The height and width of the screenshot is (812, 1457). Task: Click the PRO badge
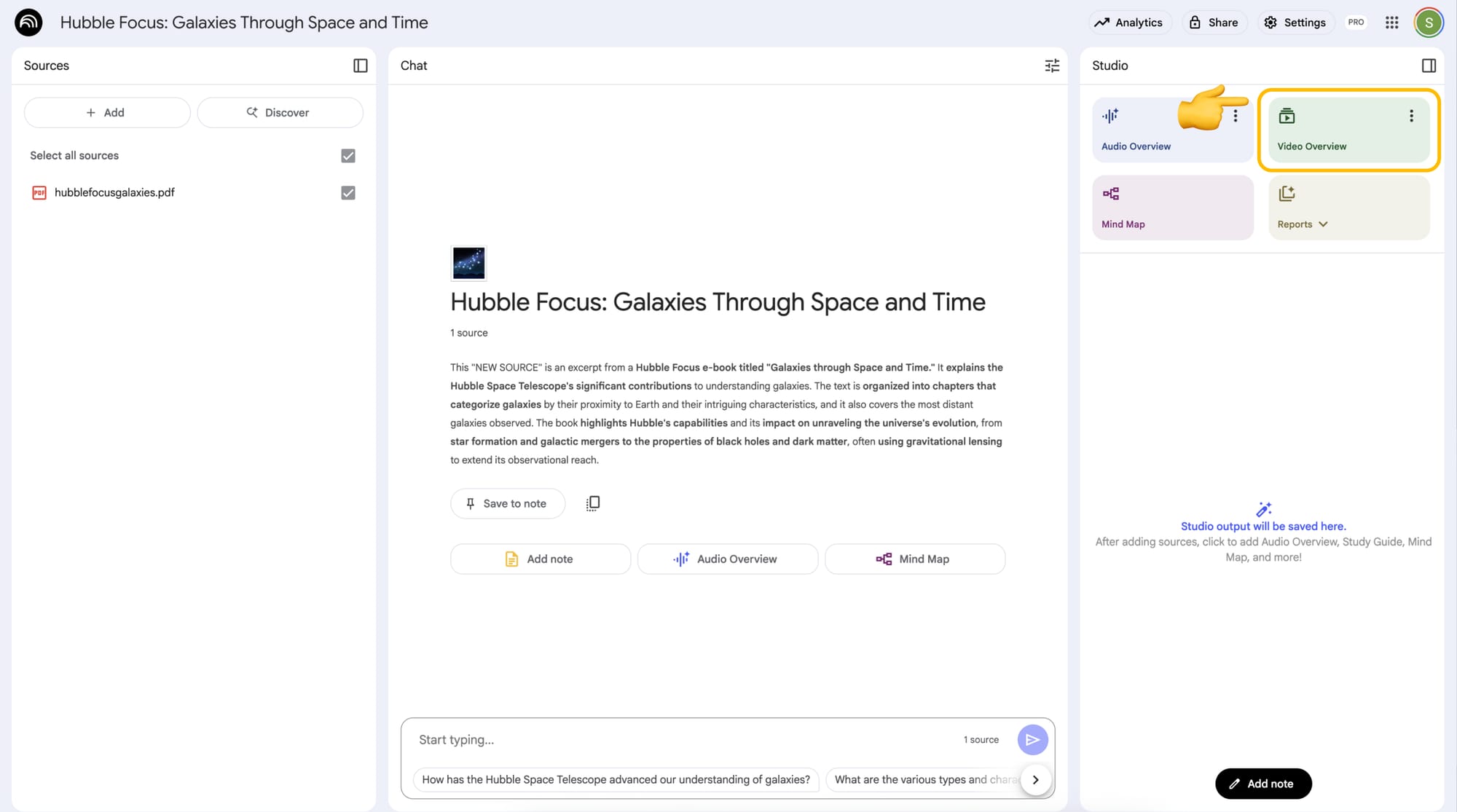point(1356,23)
